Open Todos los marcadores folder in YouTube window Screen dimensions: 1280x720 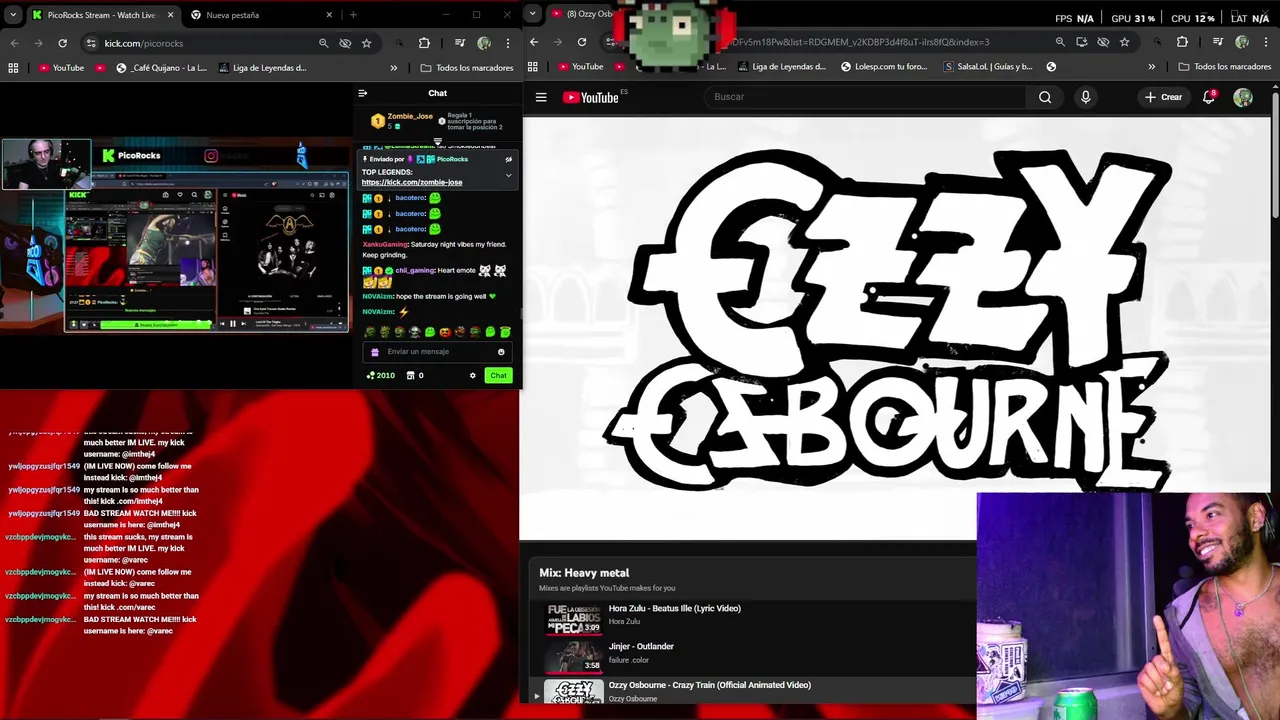point(1225,67)
